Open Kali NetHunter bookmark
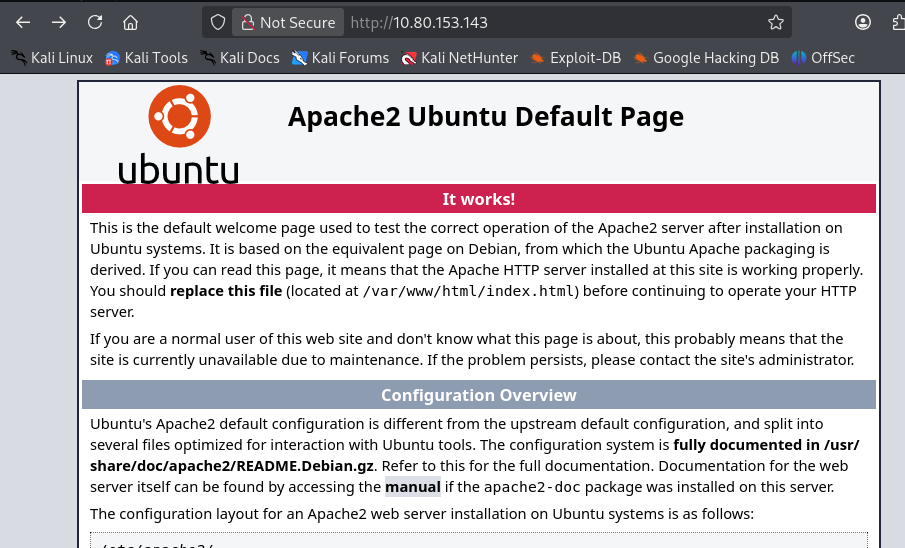905x548 pixels. pos(460,58)
